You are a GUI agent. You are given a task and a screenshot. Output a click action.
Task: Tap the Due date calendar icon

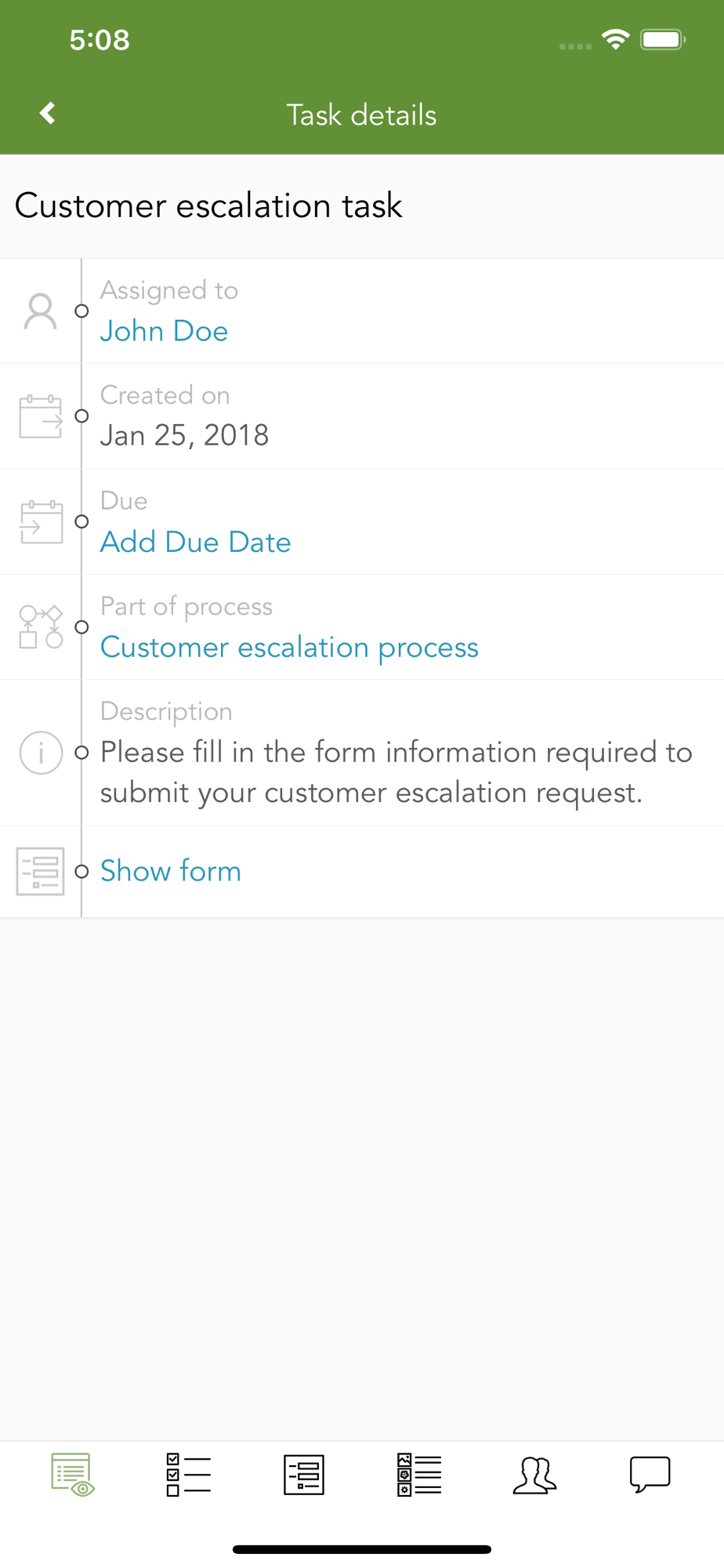pyautogui.click(x=41, y=521)
